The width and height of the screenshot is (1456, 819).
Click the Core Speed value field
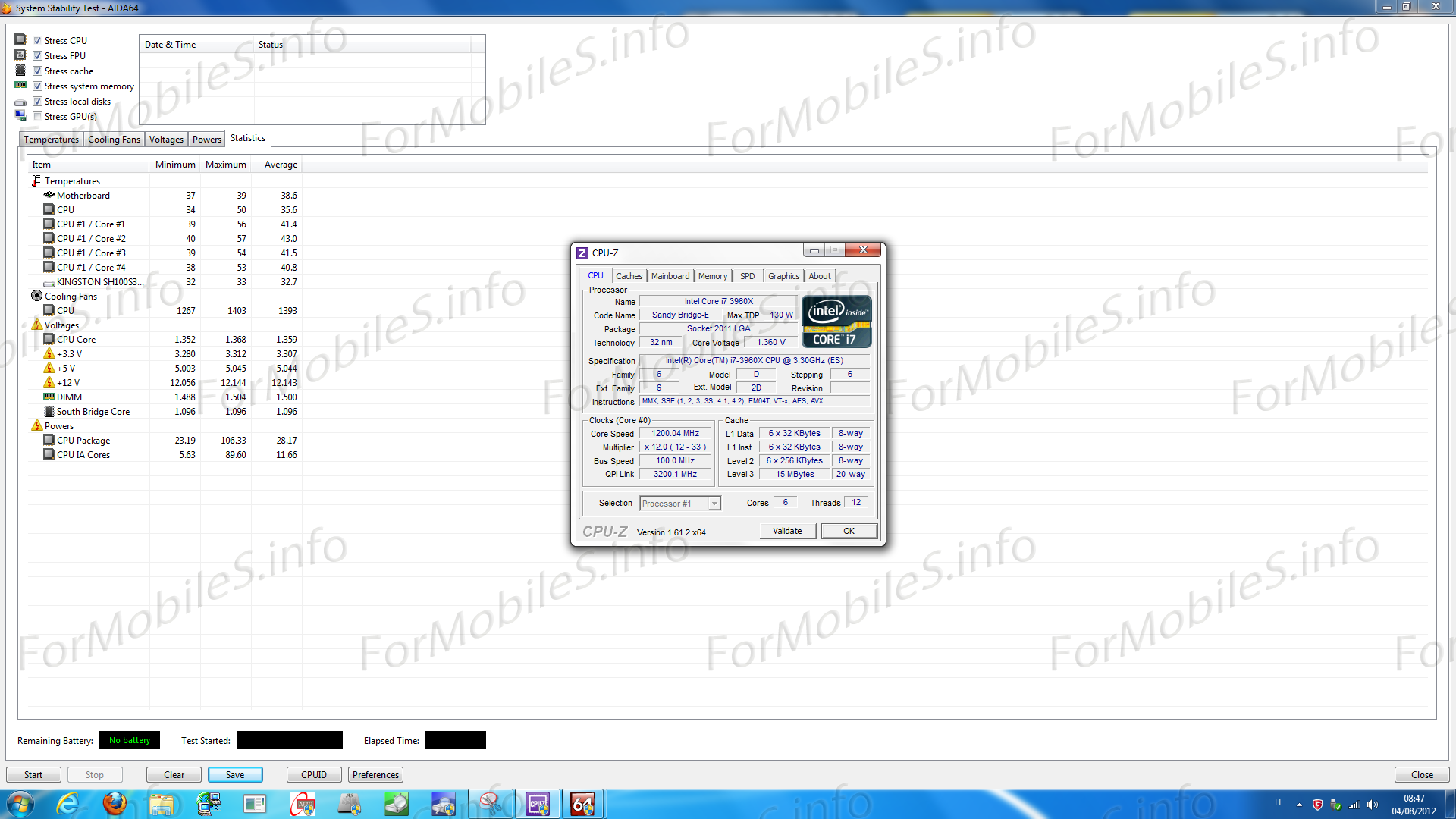[675, 434]
